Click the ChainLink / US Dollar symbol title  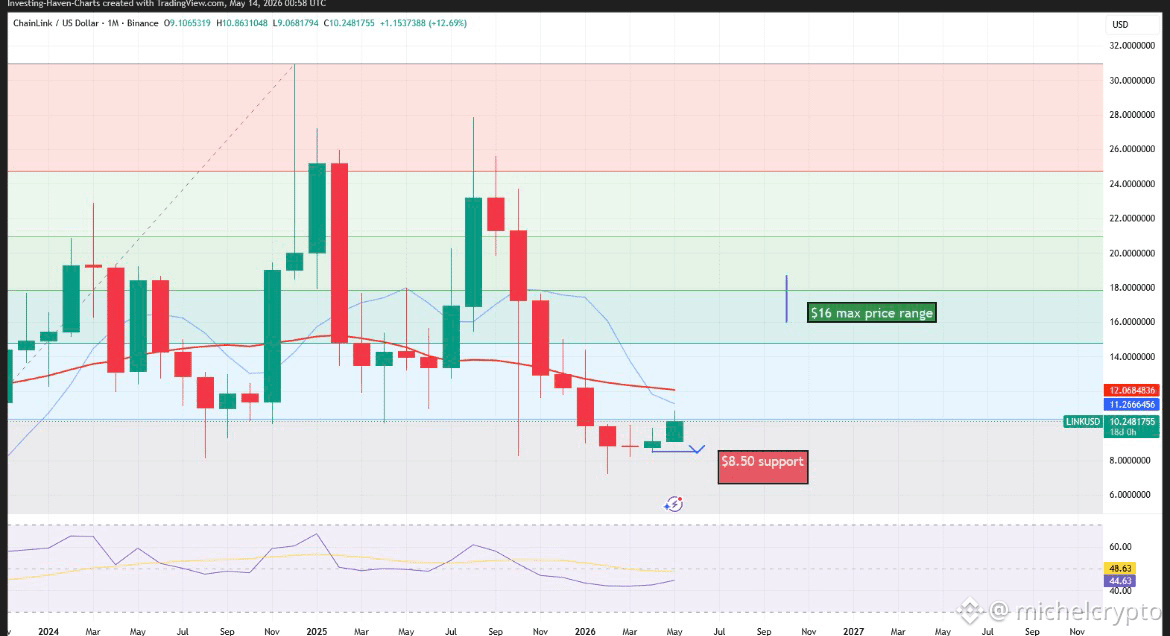pos(56,23)
